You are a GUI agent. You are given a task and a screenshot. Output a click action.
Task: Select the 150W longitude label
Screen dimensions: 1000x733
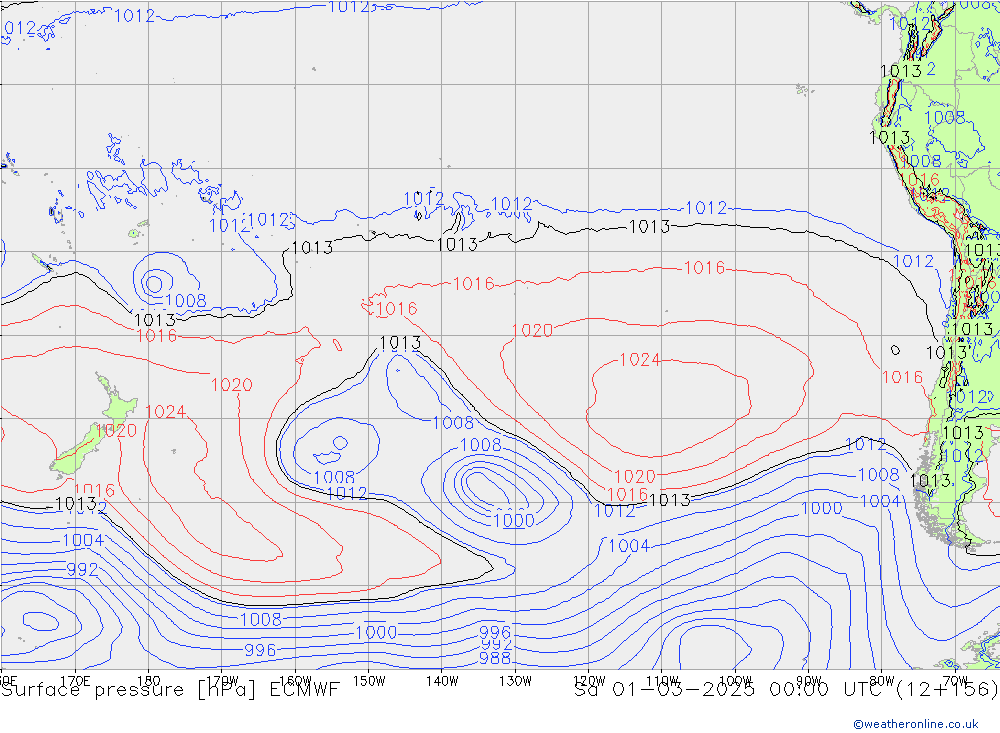(369, 681)
